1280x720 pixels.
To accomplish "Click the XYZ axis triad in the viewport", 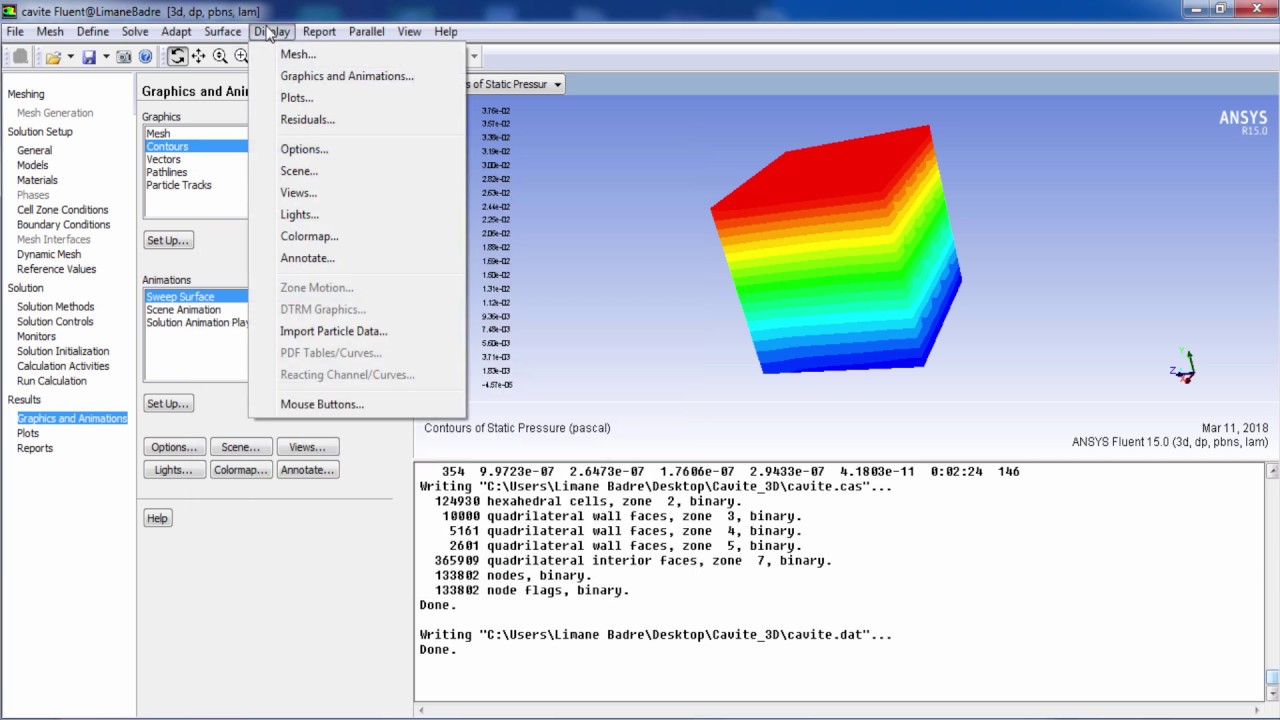I will point(1183,366).
